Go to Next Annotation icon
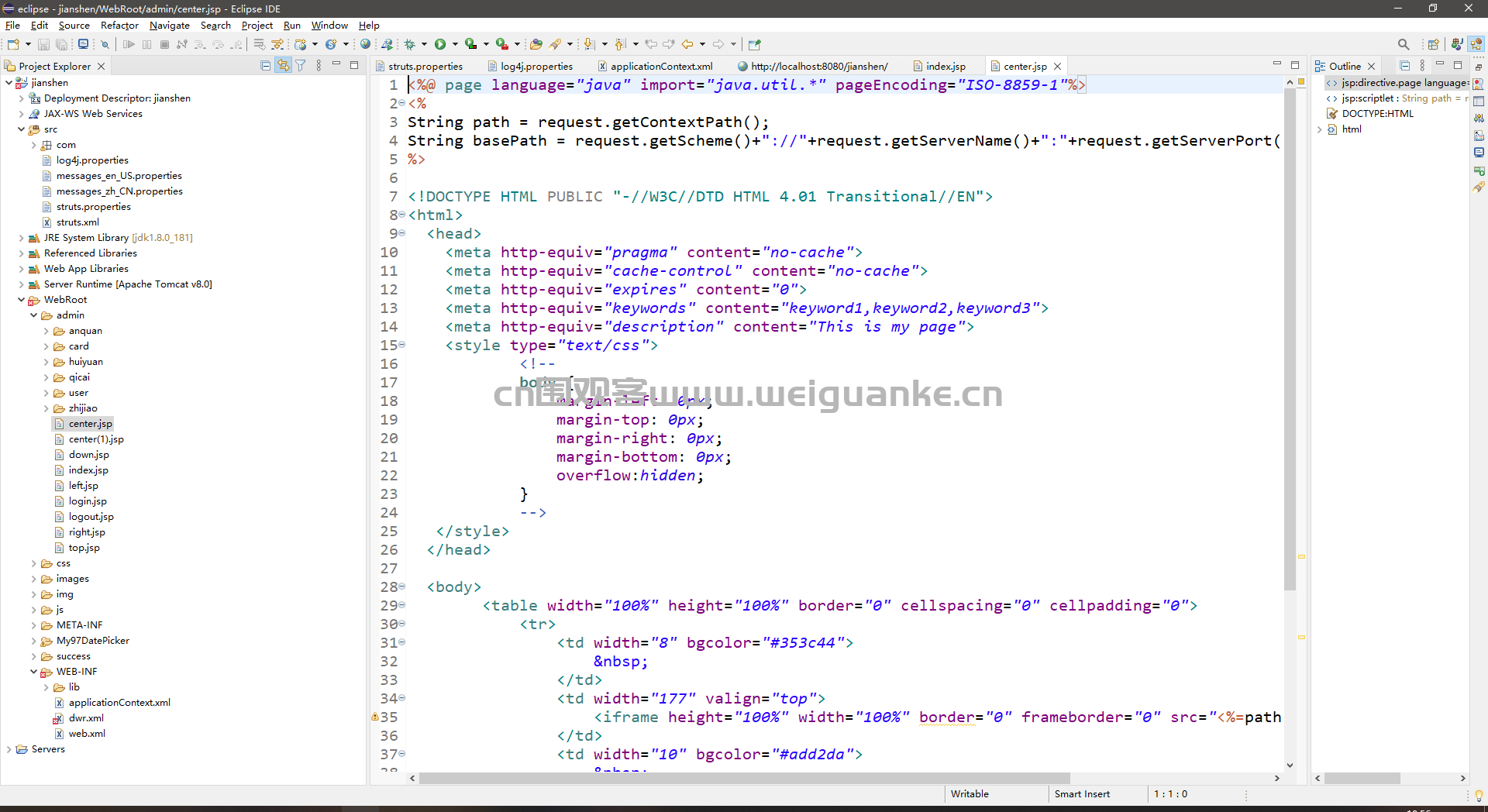Viewport: 1488px width, 812px height. (589, 44)
